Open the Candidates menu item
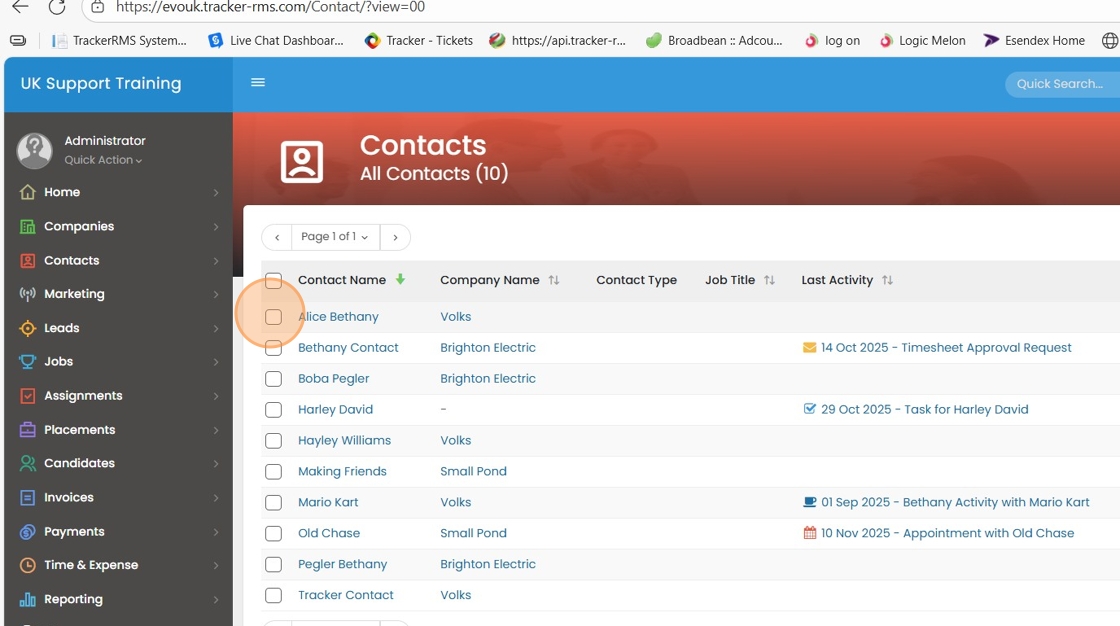The height and width of the screenshot is (626, 1120). coord(119,463)
